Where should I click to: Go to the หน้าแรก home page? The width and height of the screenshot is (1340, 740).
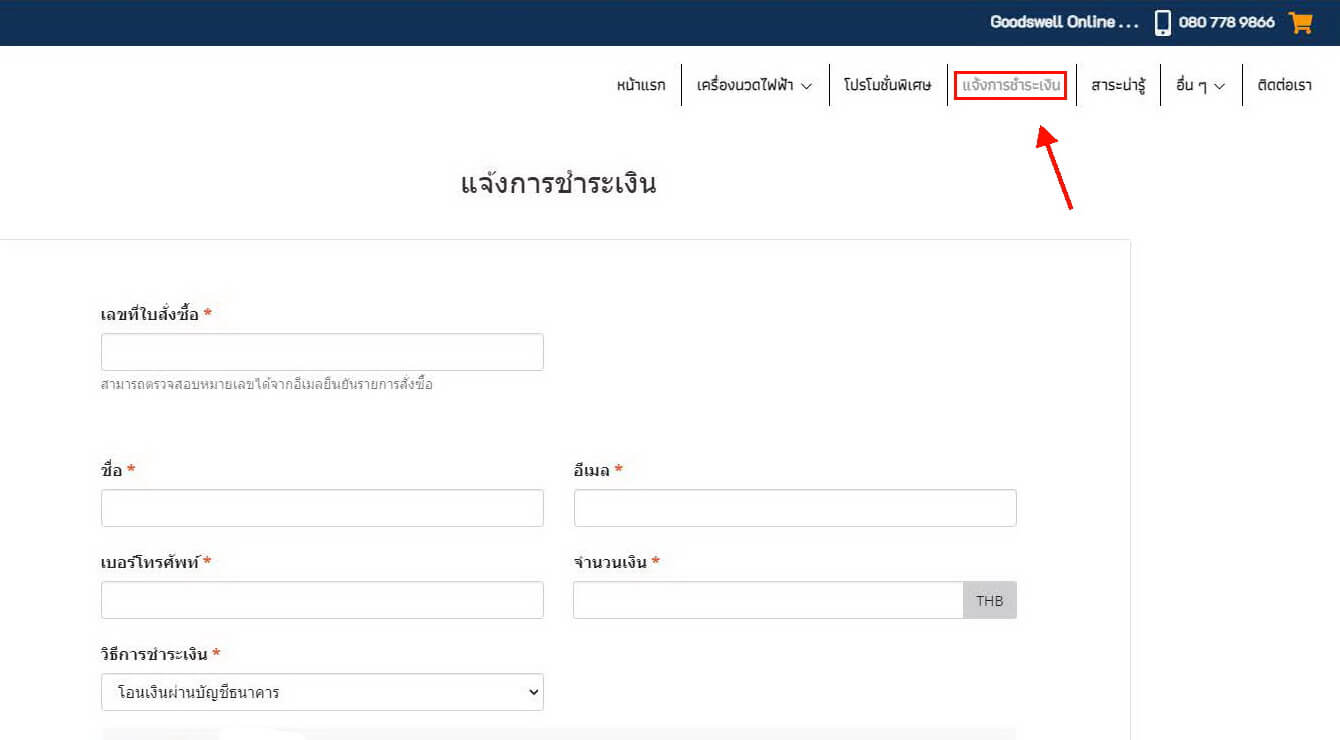pos(641,85)
